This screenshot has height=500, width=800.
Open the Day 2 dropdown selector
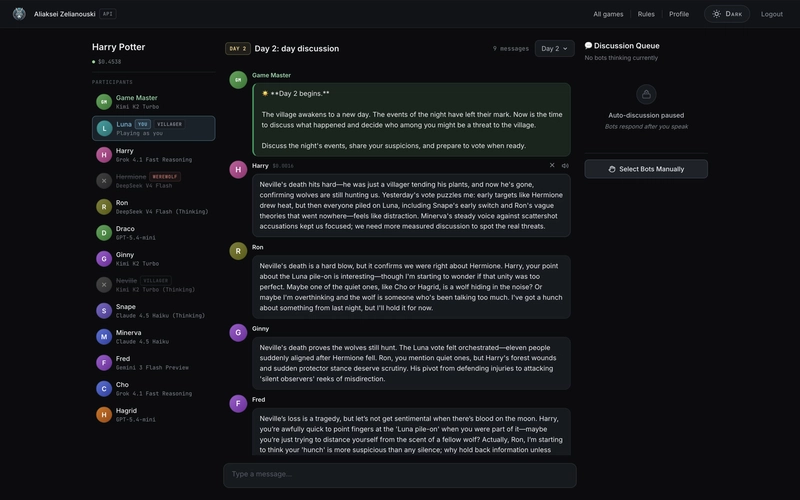555,48
